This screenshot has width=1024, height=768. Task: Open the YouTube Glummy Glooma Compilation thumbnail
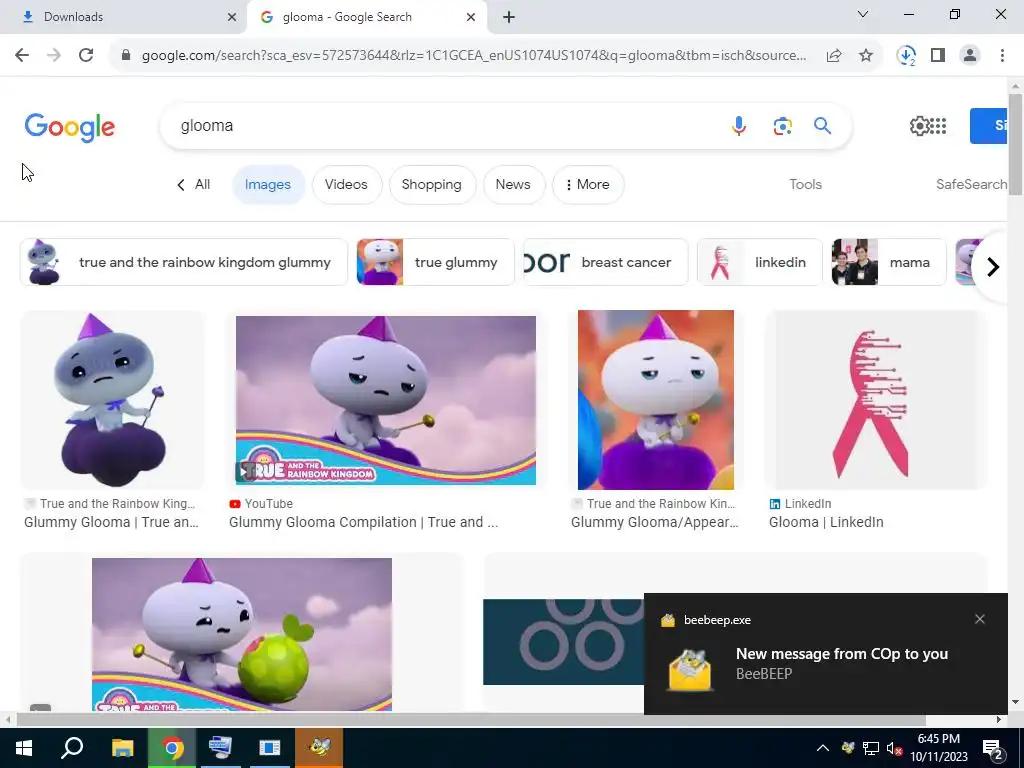385,400
